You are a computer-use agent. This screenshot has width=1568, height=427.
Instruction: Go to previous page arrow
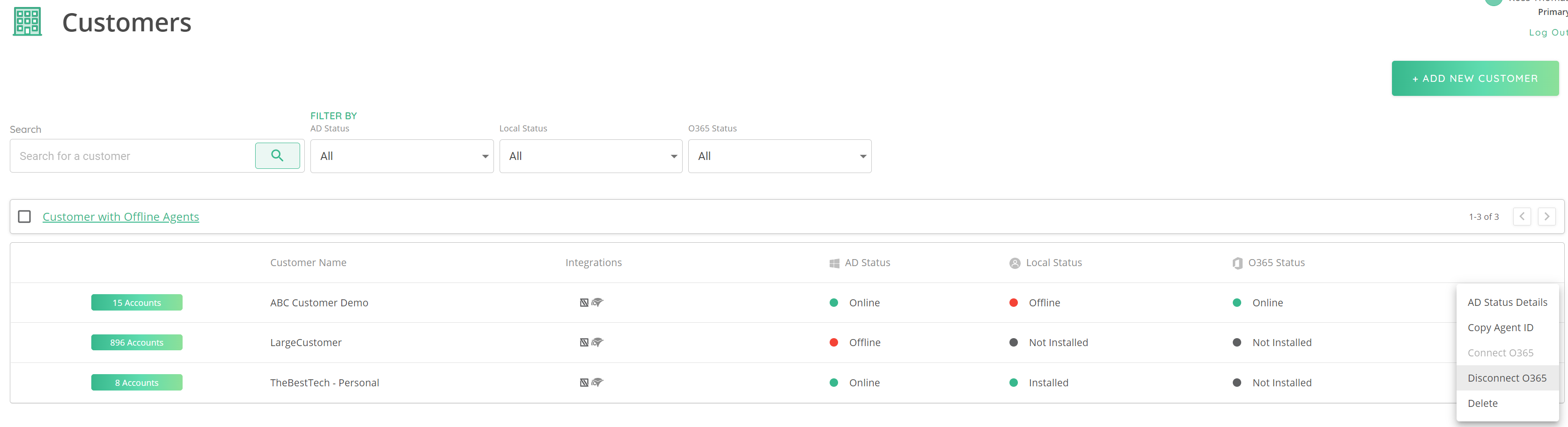[1522, 217]
